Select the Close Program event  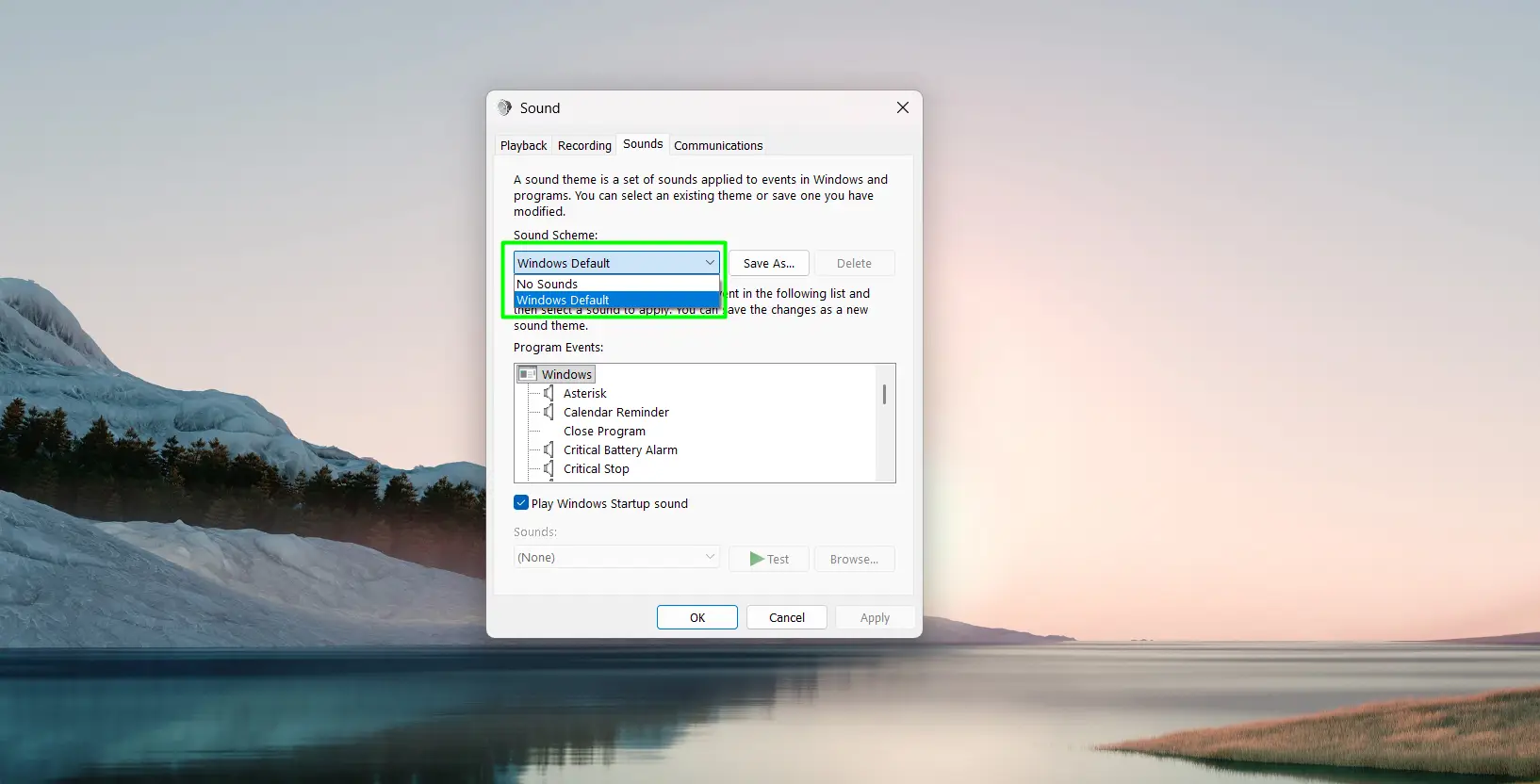(604, 431)
